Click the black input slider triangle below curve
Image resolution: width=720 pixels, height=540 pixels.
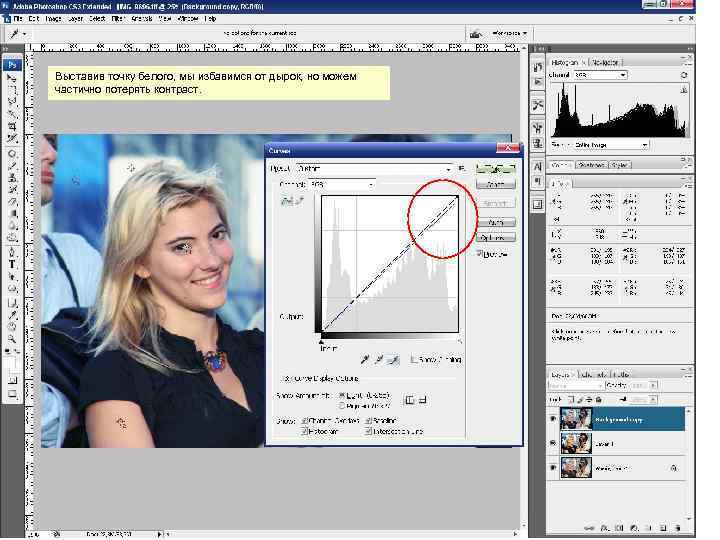(321, 341)
